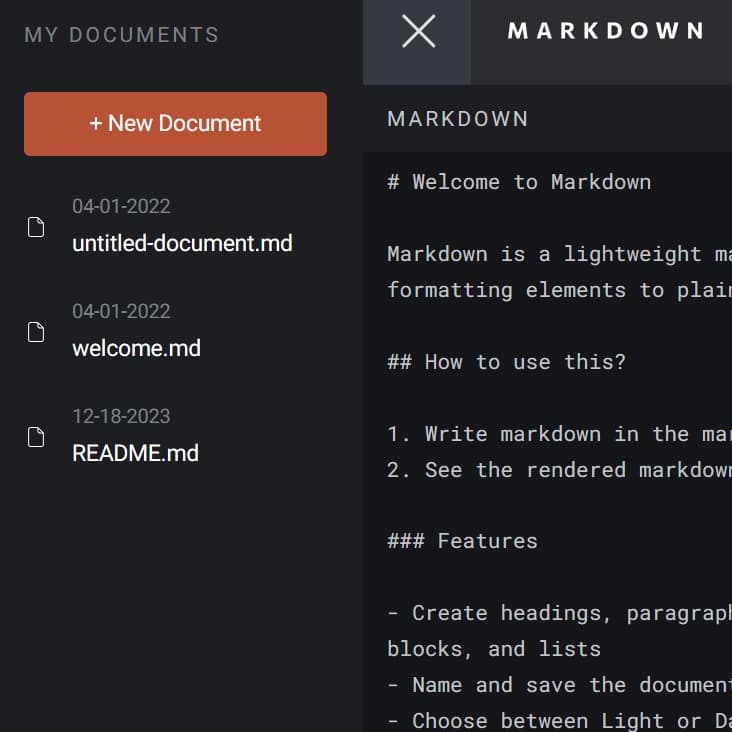Click the MARKDOWN editor pane label
Screen dimensions: 732x732
coord(458,119)
